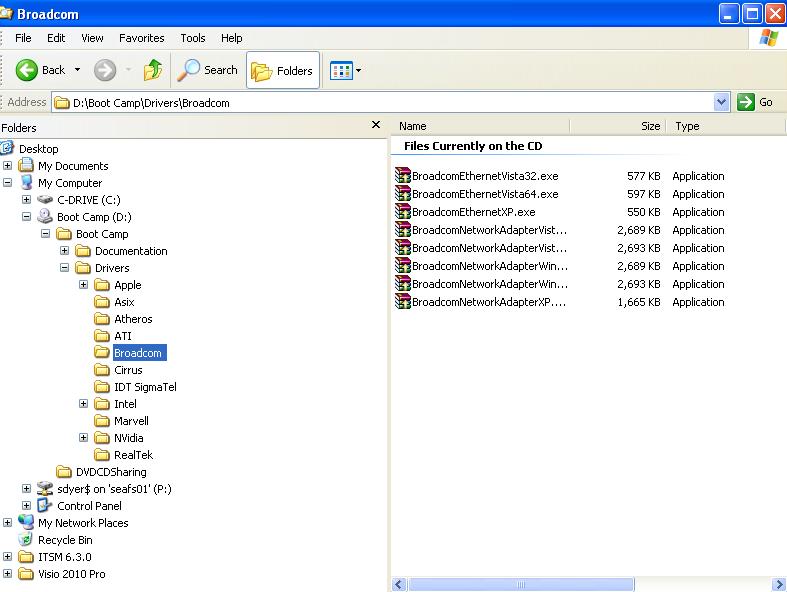Viewport: 787px width, 592px height.
Task: Open the Favorites menu
Action: pyautogui.click(x=142, y=38)
